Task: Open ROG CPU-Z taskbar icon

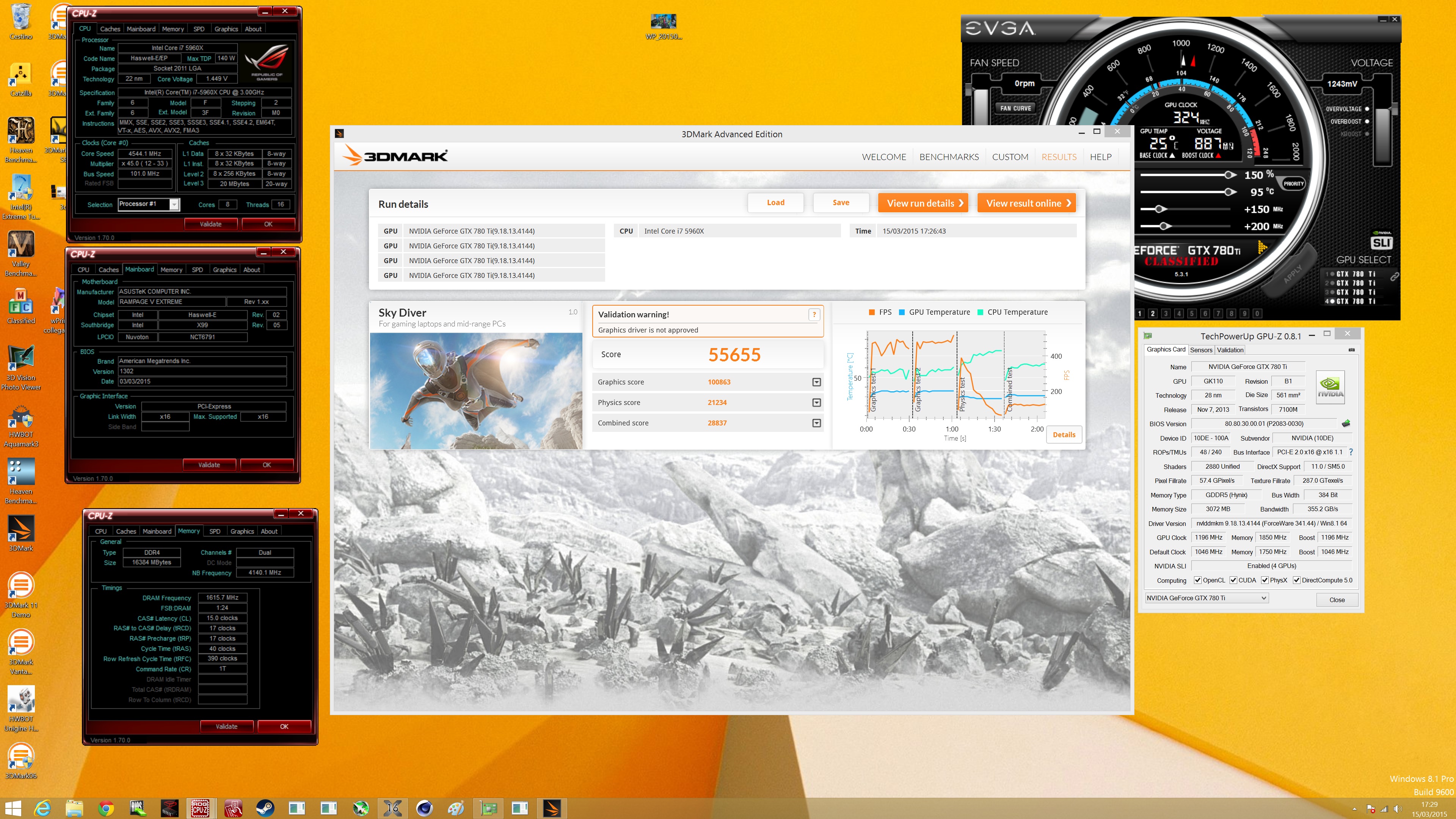Action: tap(200, 808)
